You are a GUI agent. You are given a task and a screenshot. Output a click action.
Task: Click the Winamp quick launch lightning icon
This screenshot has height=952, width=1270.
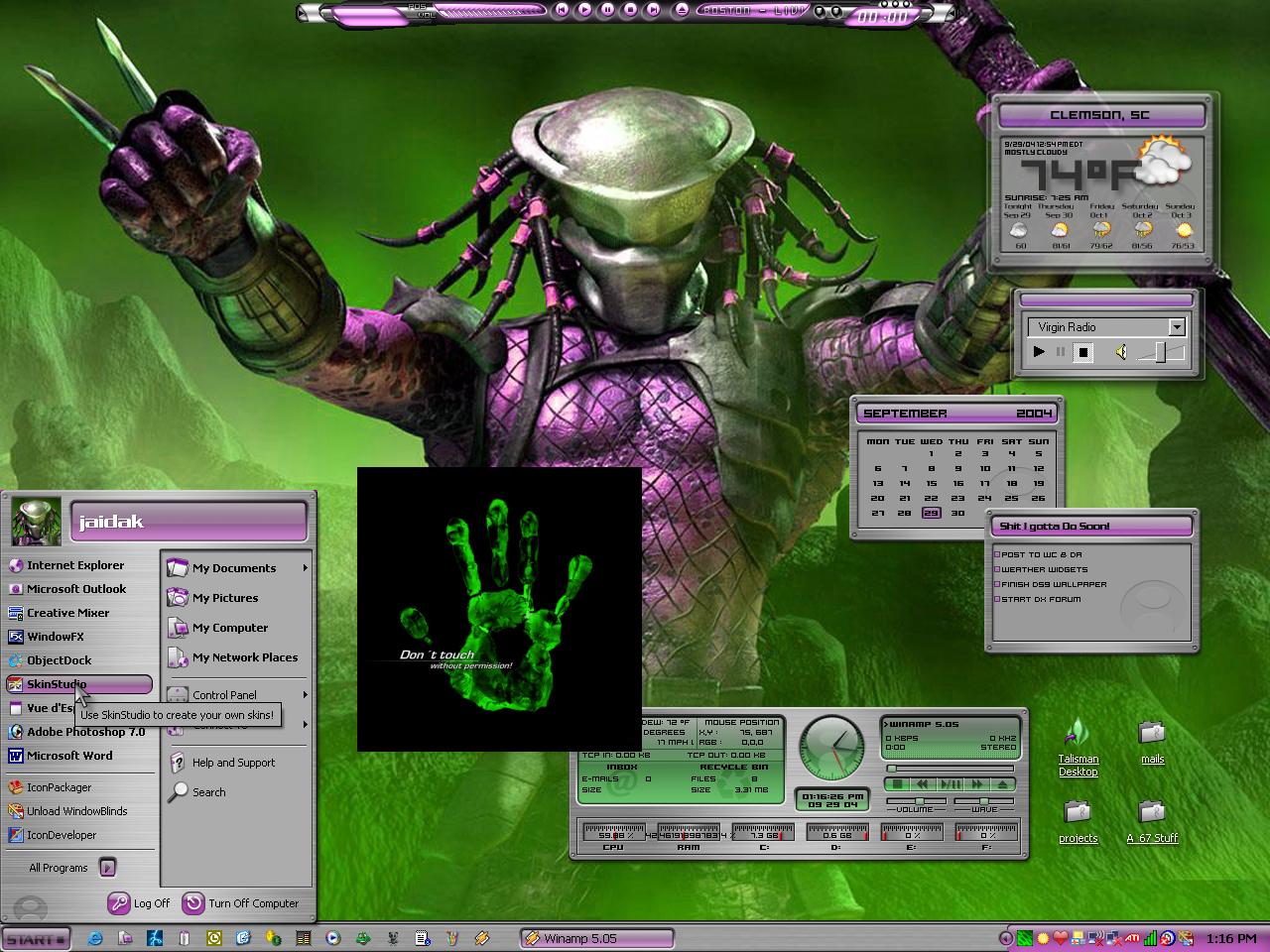coord(482,938)
